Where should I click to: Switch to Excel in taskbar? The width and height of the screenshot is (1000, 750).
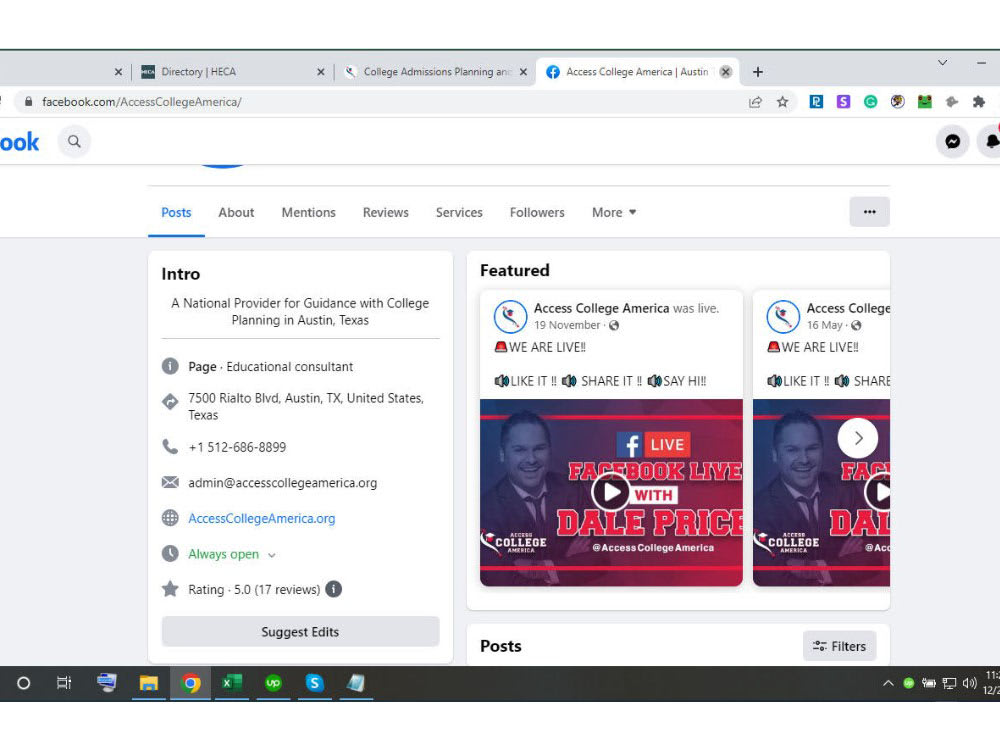[232, 684]
